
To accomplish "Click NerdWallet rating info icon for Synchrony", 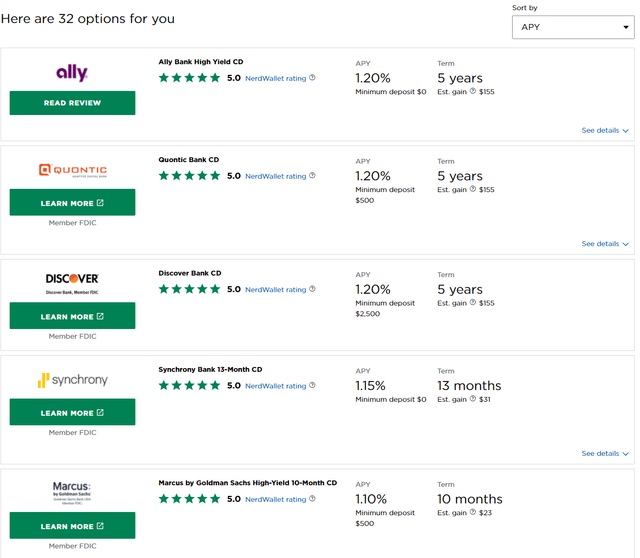I will coord(313,386).
